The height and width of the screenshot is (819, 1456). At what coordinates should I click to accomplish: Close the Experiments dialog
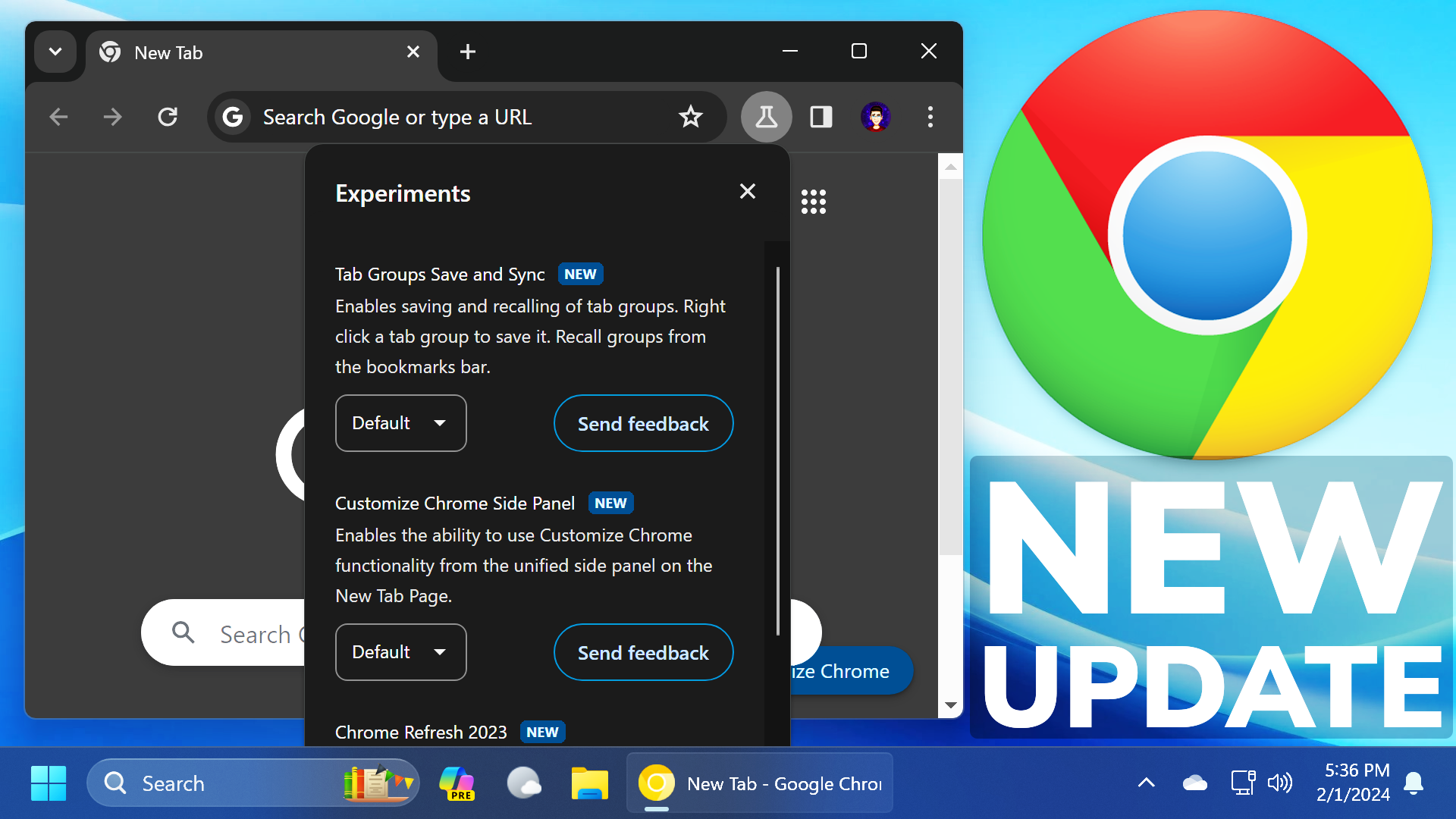click(x=748, y=191)
